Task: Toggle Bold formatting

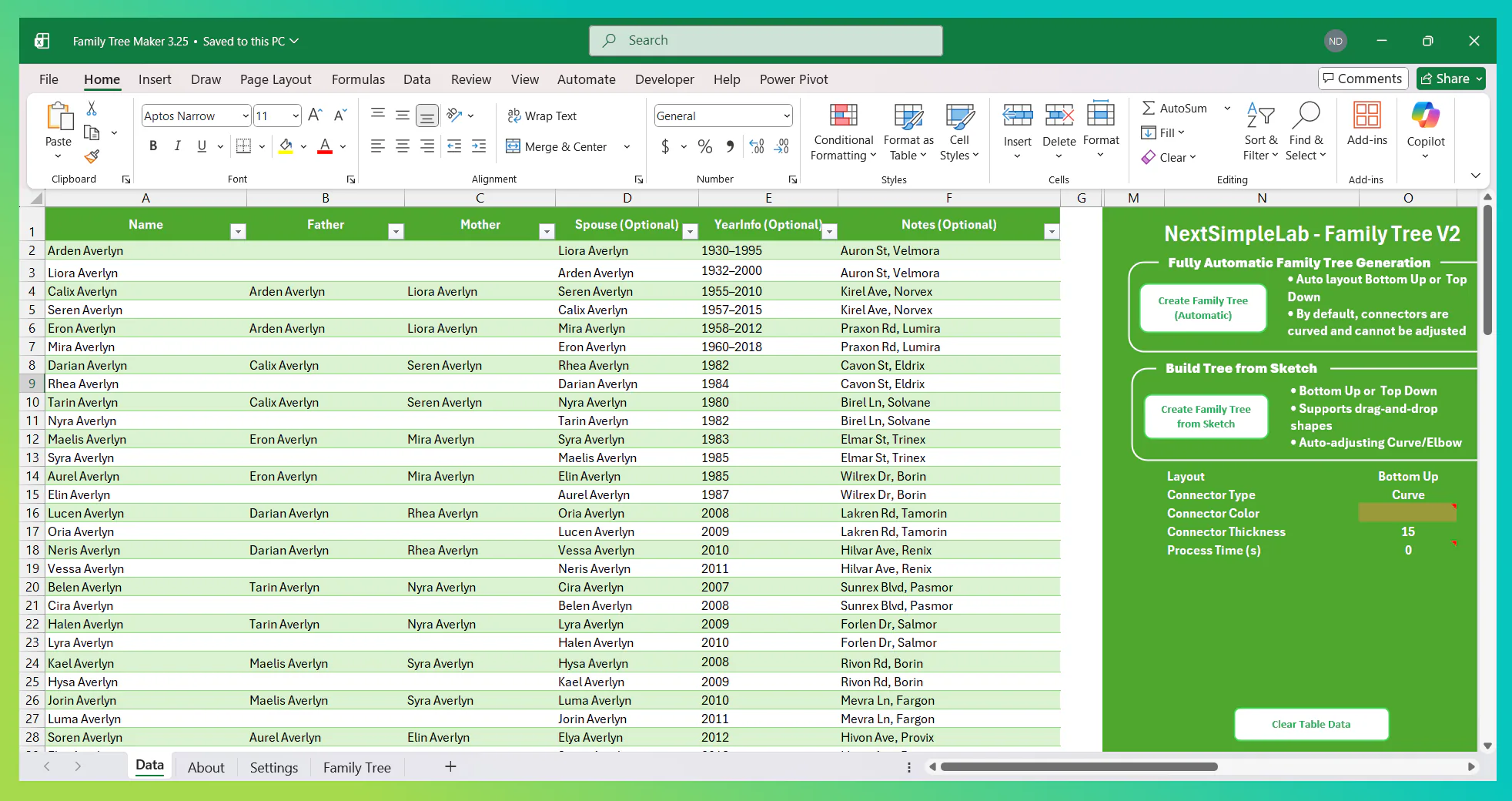Action: 153,146
